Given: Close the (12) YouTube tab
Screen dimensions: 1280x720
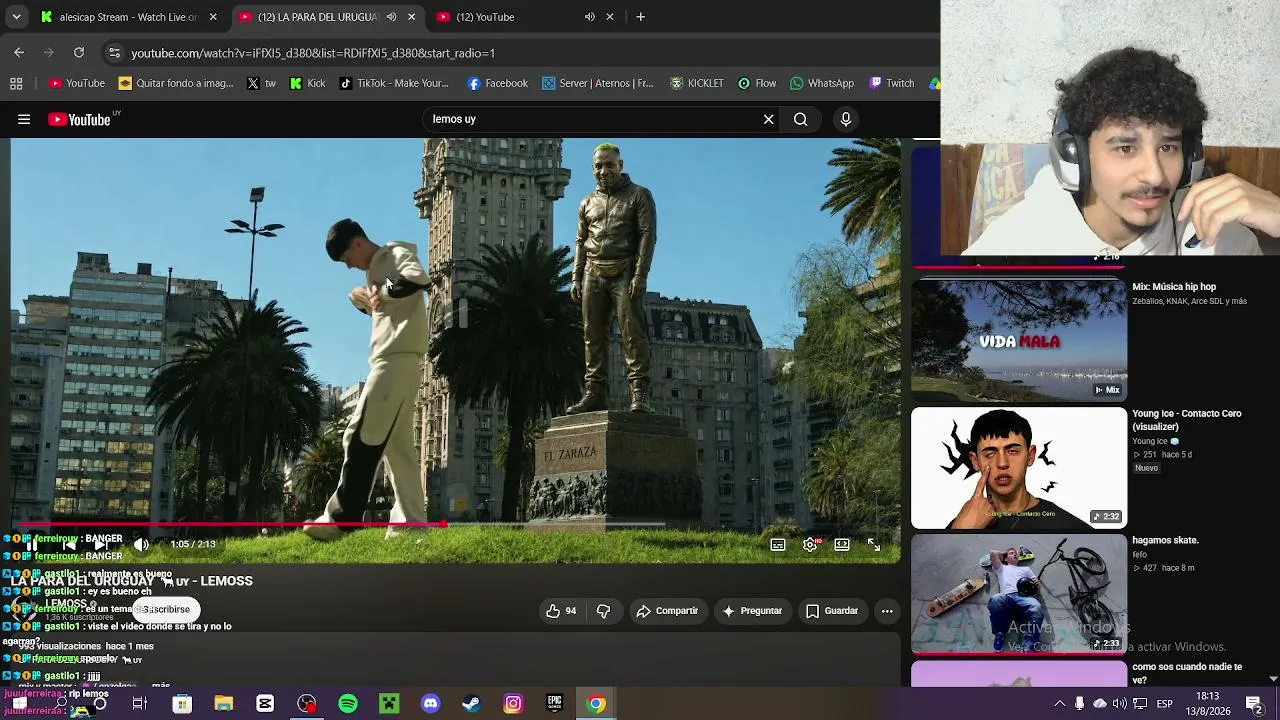Looking at the screenshot, I should 610,17.
